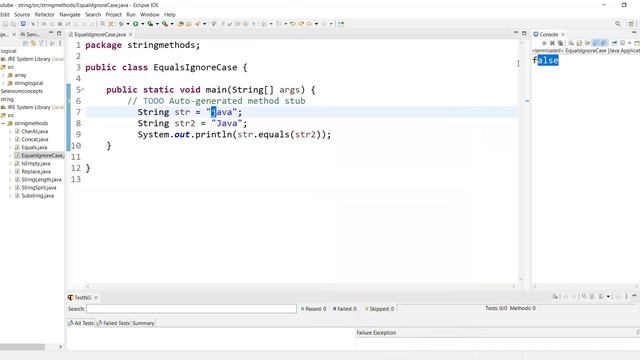Click the New Java Package icon

point(180,24)
